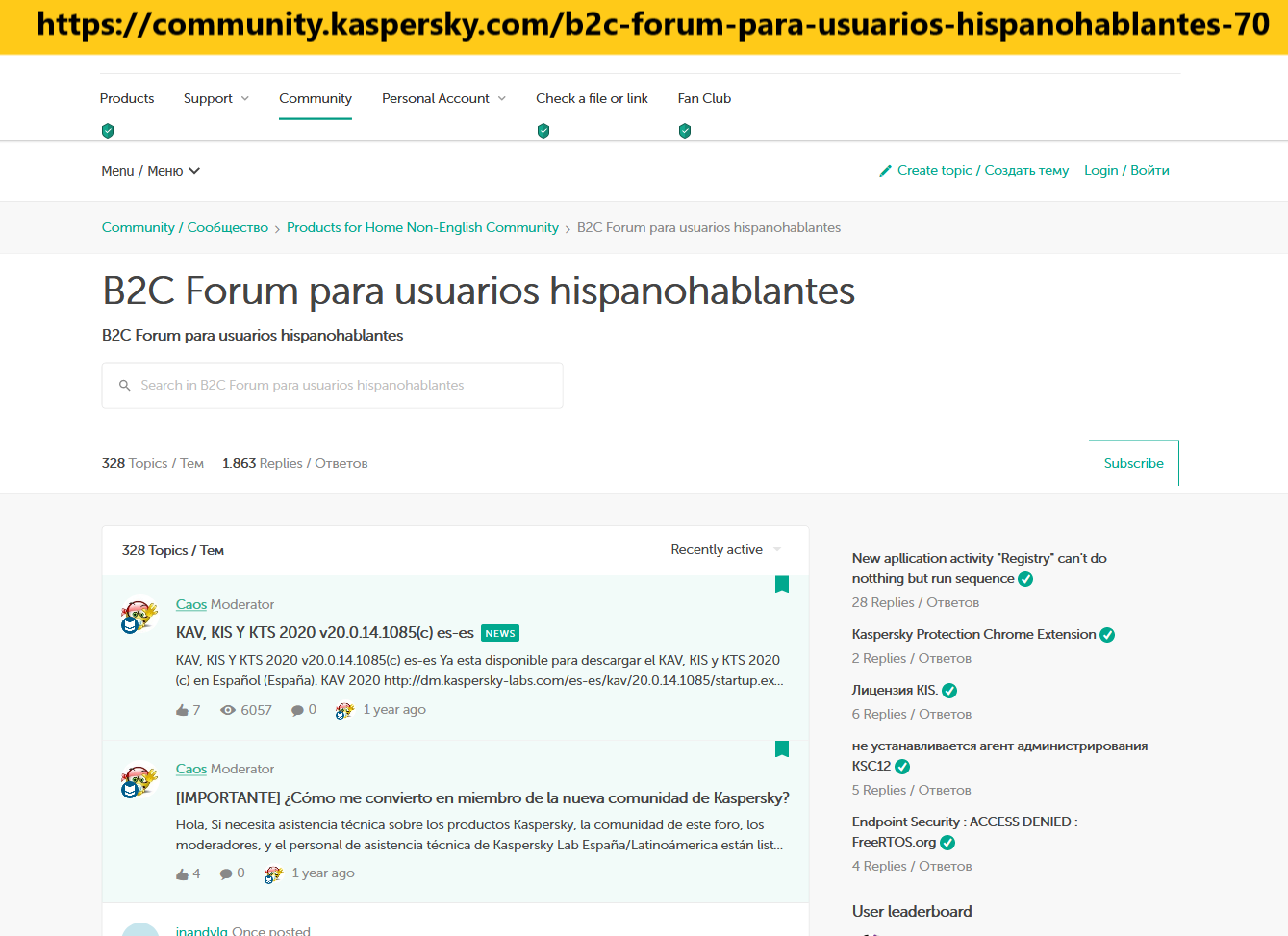Open topic KAV, KIS Y KTS 2020 v20.0.14.1085(c) es-es
Viewport: 1288px width, 936px height.
[325, 632]
